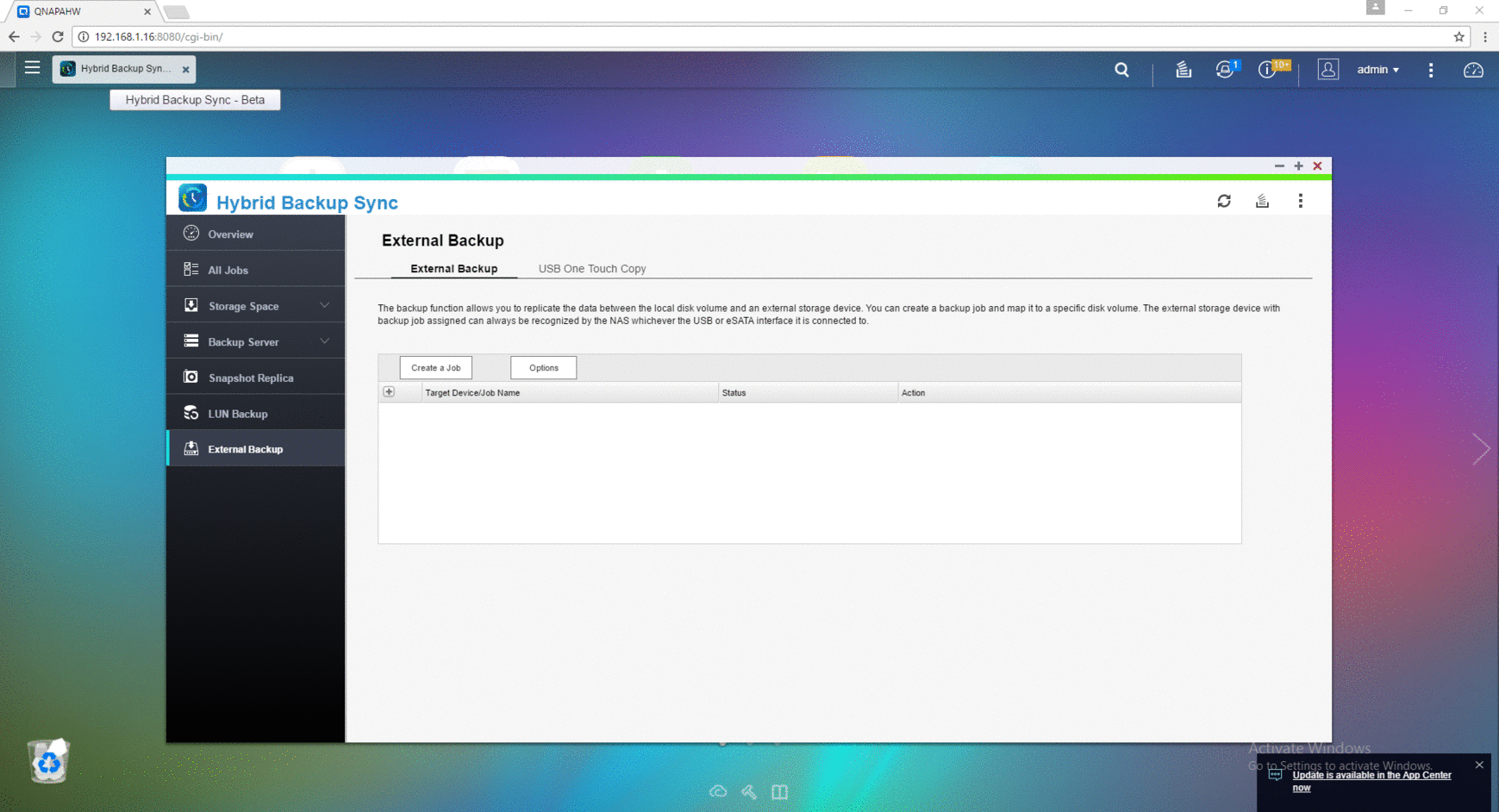The width and height of the screenshot is (1499, 812).
Task: Click the Create a Job button
Action: (x=435, y=368)
